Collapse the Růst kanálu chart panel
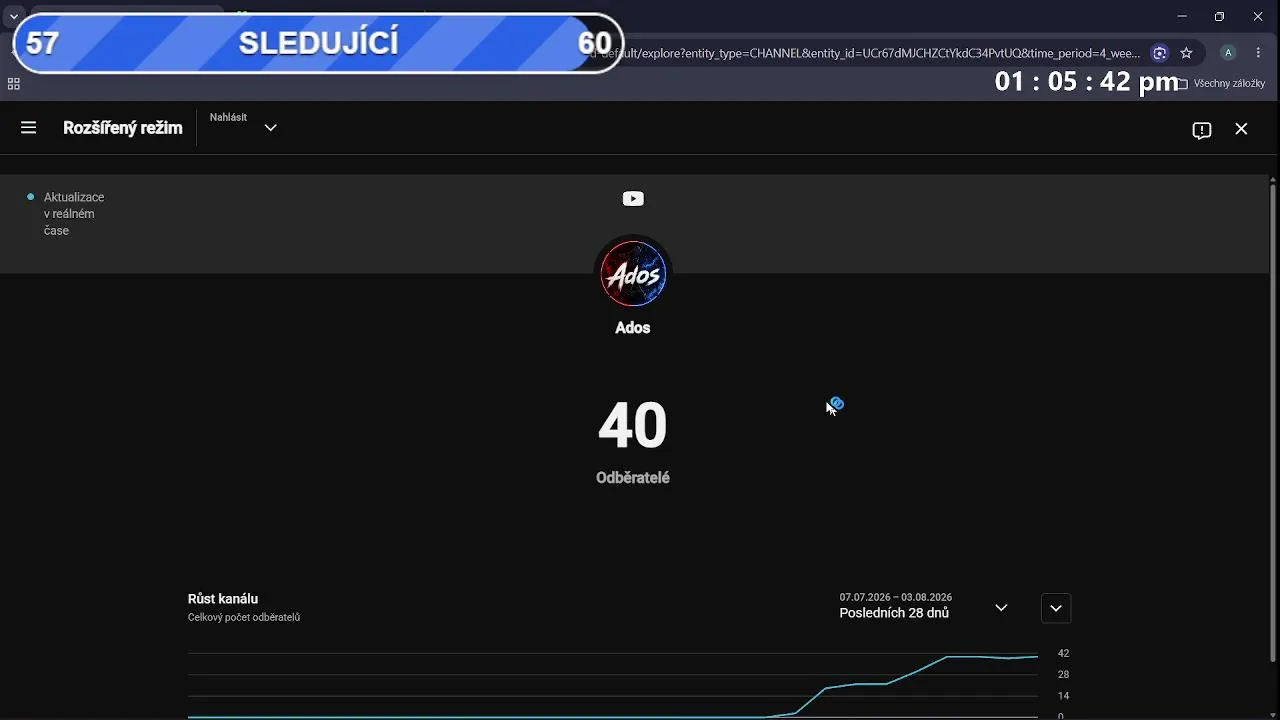Viewport: 1280px width, 720px height. (1056, 608)
